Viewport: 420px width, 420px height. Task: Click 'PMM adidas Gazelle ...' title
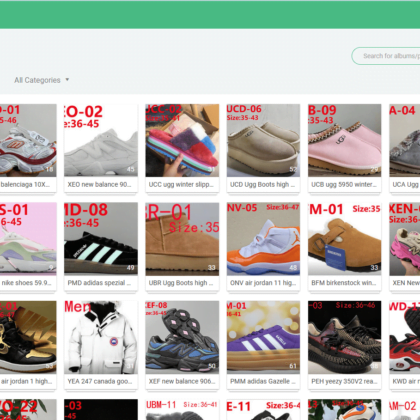pos(263,381)
